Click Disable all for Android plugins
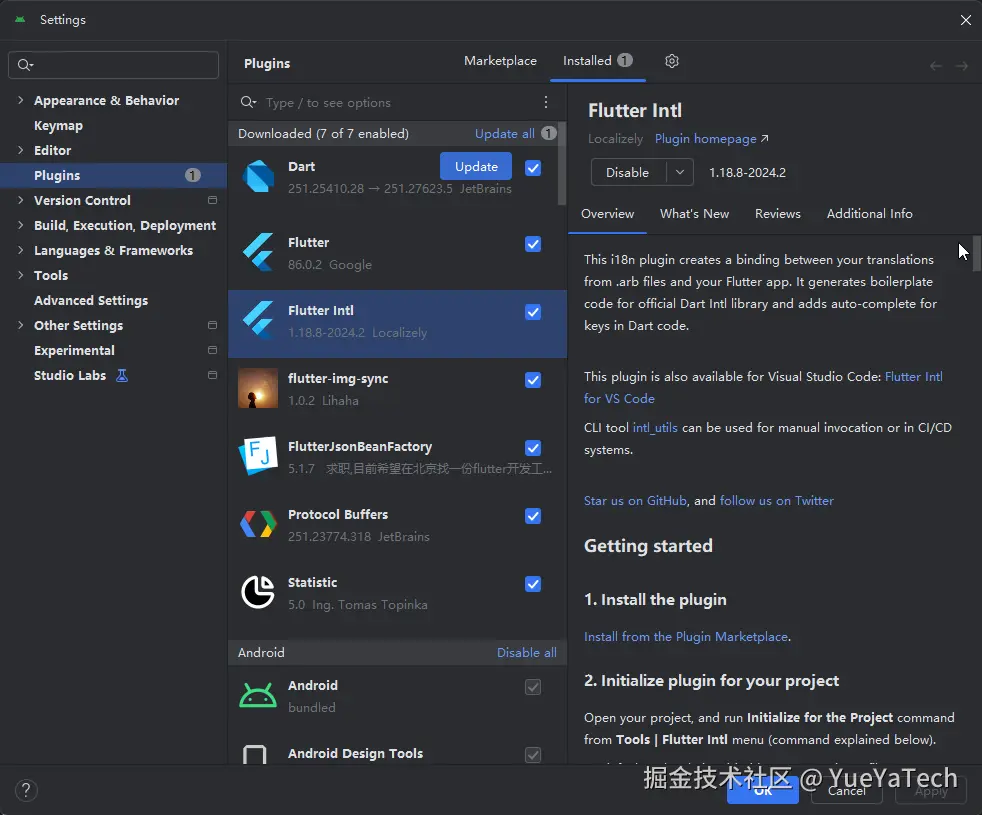Viewport: 982px width, 815px height. point(527,653)
